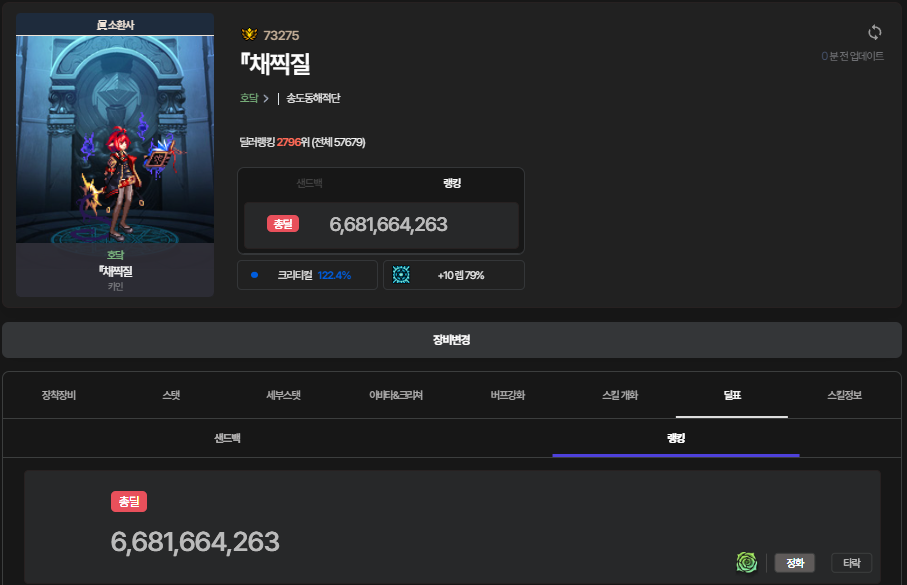Open the 스탯 tab
The height and width of the screenshot is (585, 907).
tap(171, 395)
